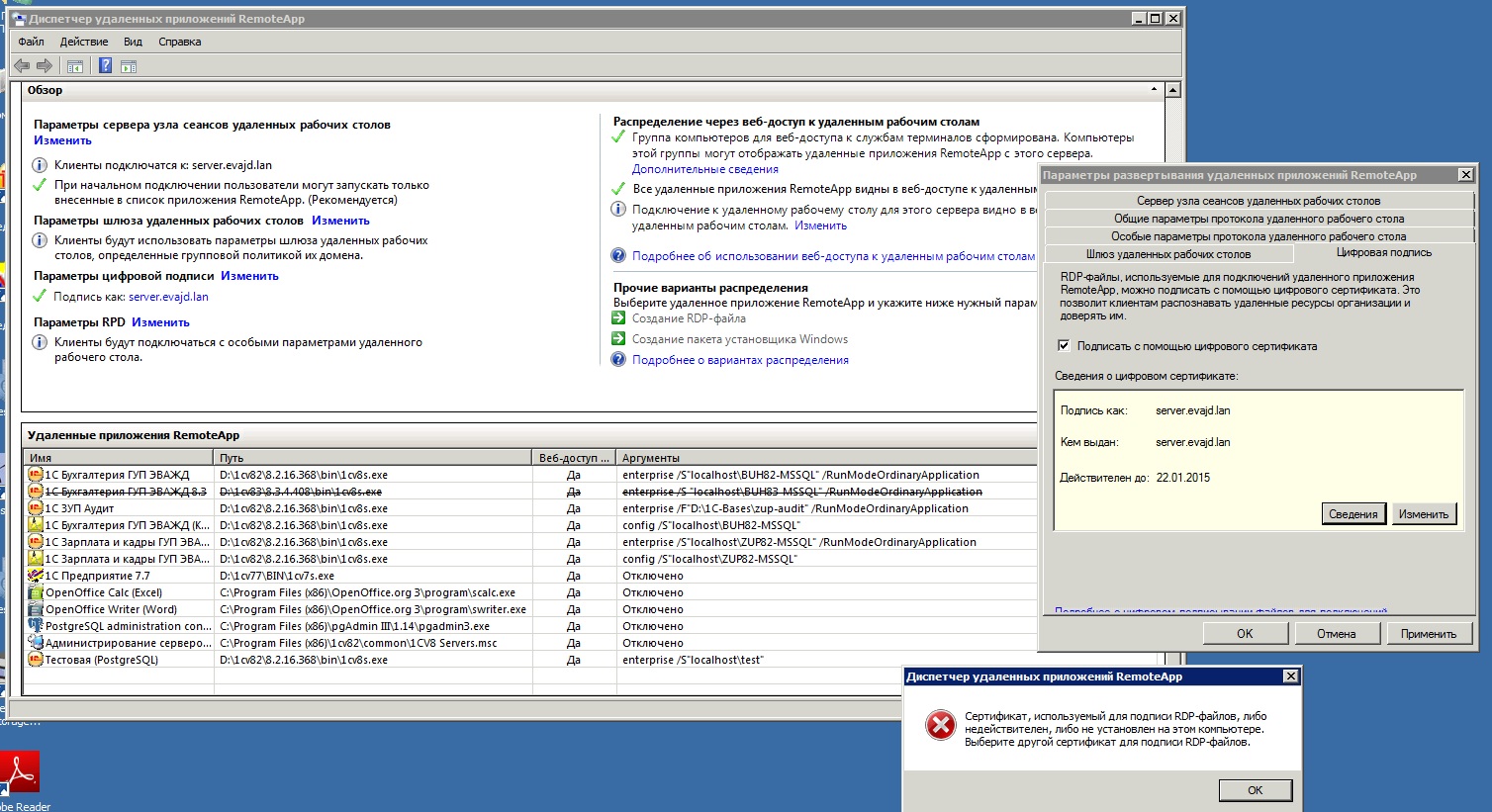The height and width of the screenshot is (812, 1492).
Task: Sort the list by the Путь column header
Action: pos(373,458)
